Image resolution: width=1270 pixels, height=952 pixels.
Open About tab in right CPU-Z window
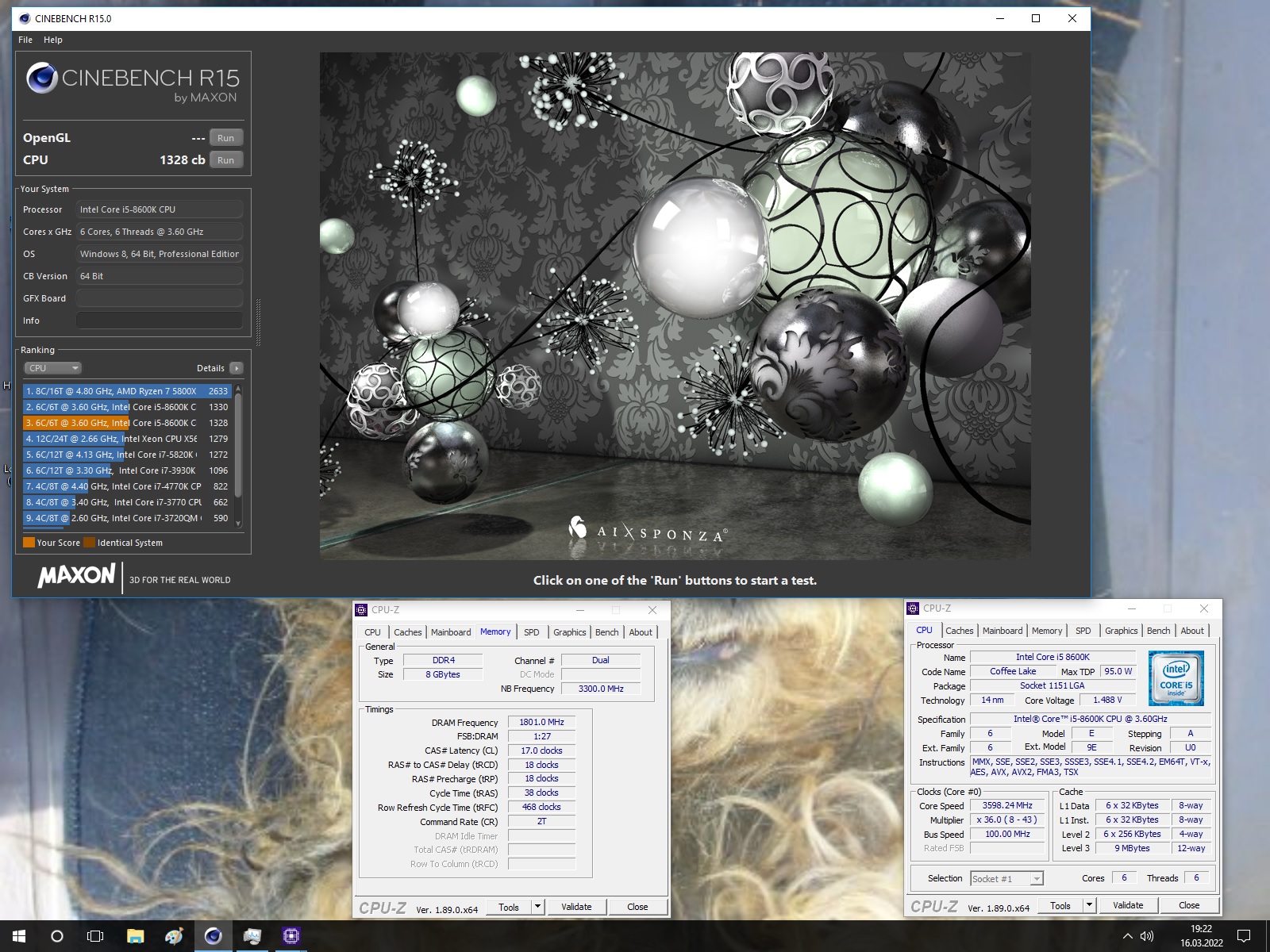click(x=1192, y=631)
